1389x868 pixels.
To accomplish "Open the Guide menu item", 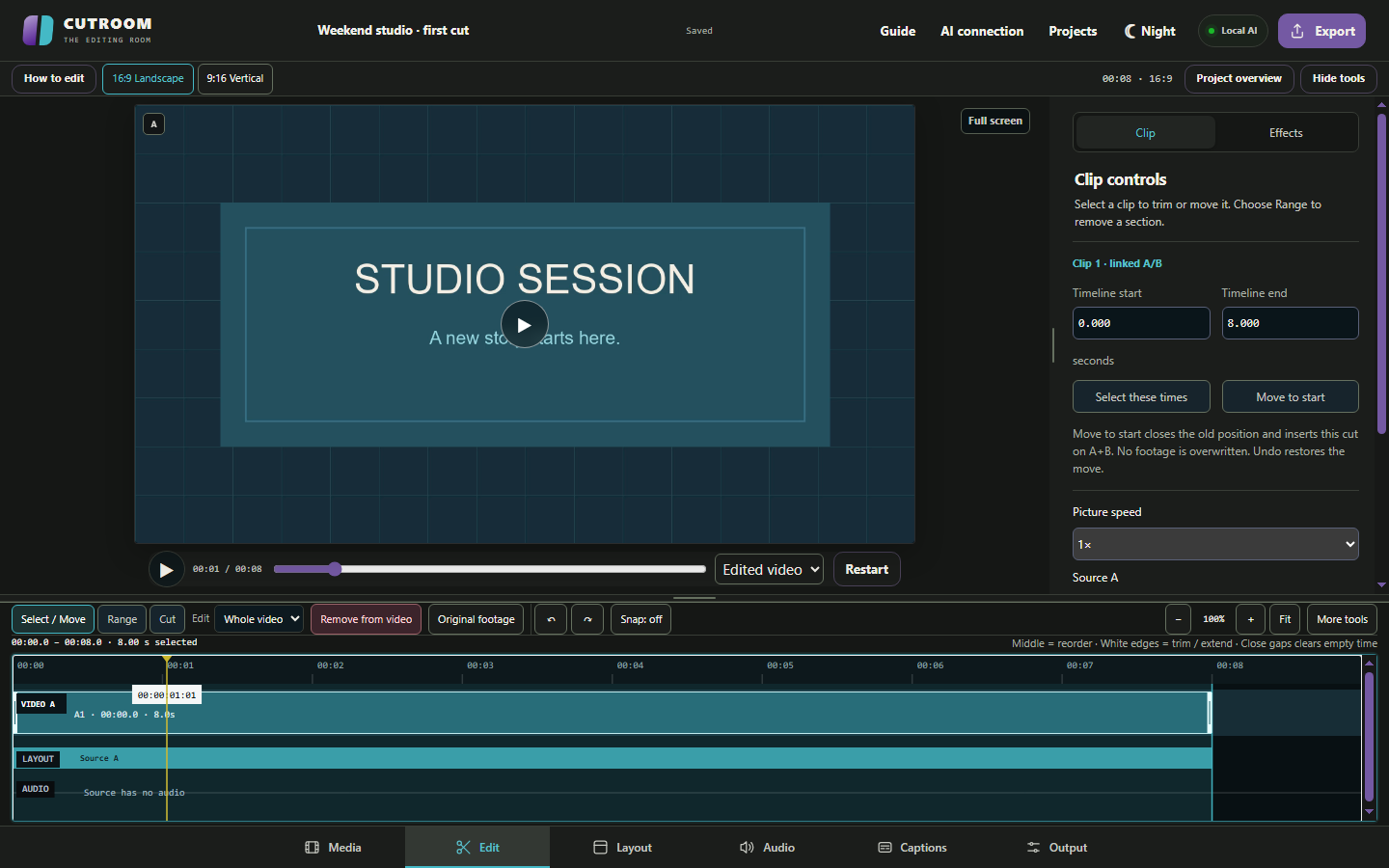I will pos(897,31).
